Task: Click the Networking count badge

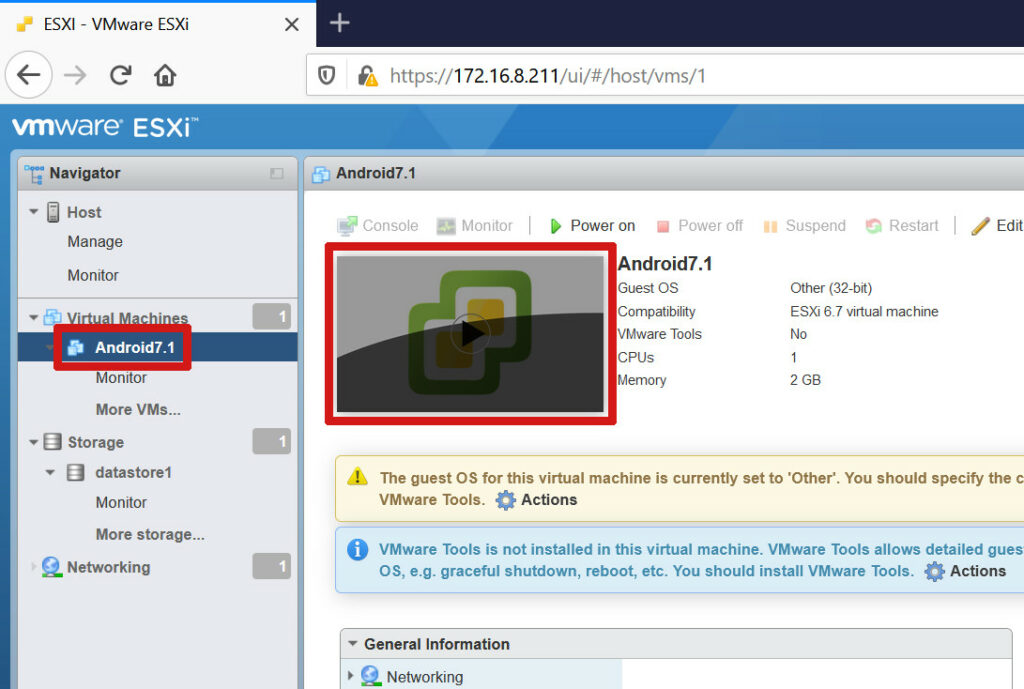Action: pyautogui.click(x=272, y=566)
